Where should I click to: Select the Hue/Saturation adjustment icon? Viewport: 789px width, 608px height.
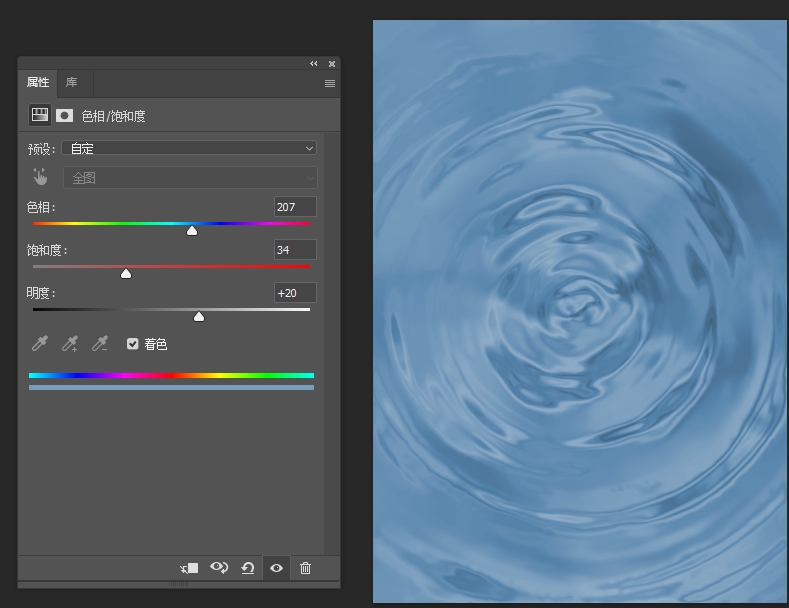pyautogui.click(x=40, y=115)
